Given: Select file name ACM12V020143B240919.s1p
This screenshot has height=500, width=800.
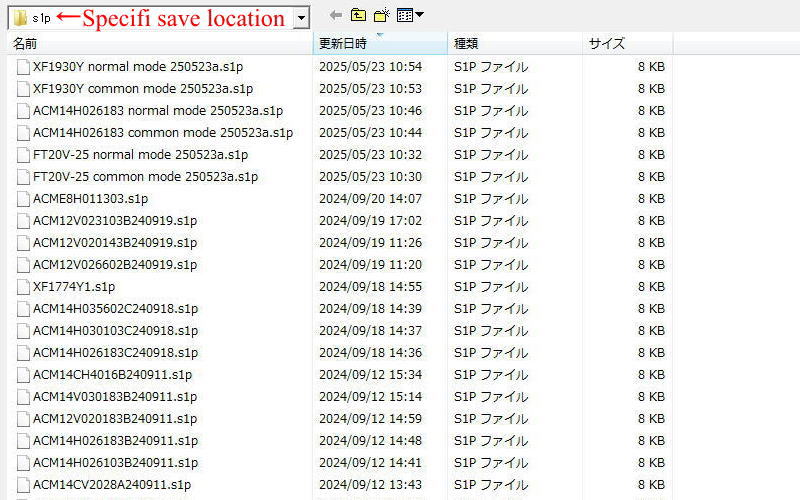Looking at the screenshot, I should coord(115,243).
